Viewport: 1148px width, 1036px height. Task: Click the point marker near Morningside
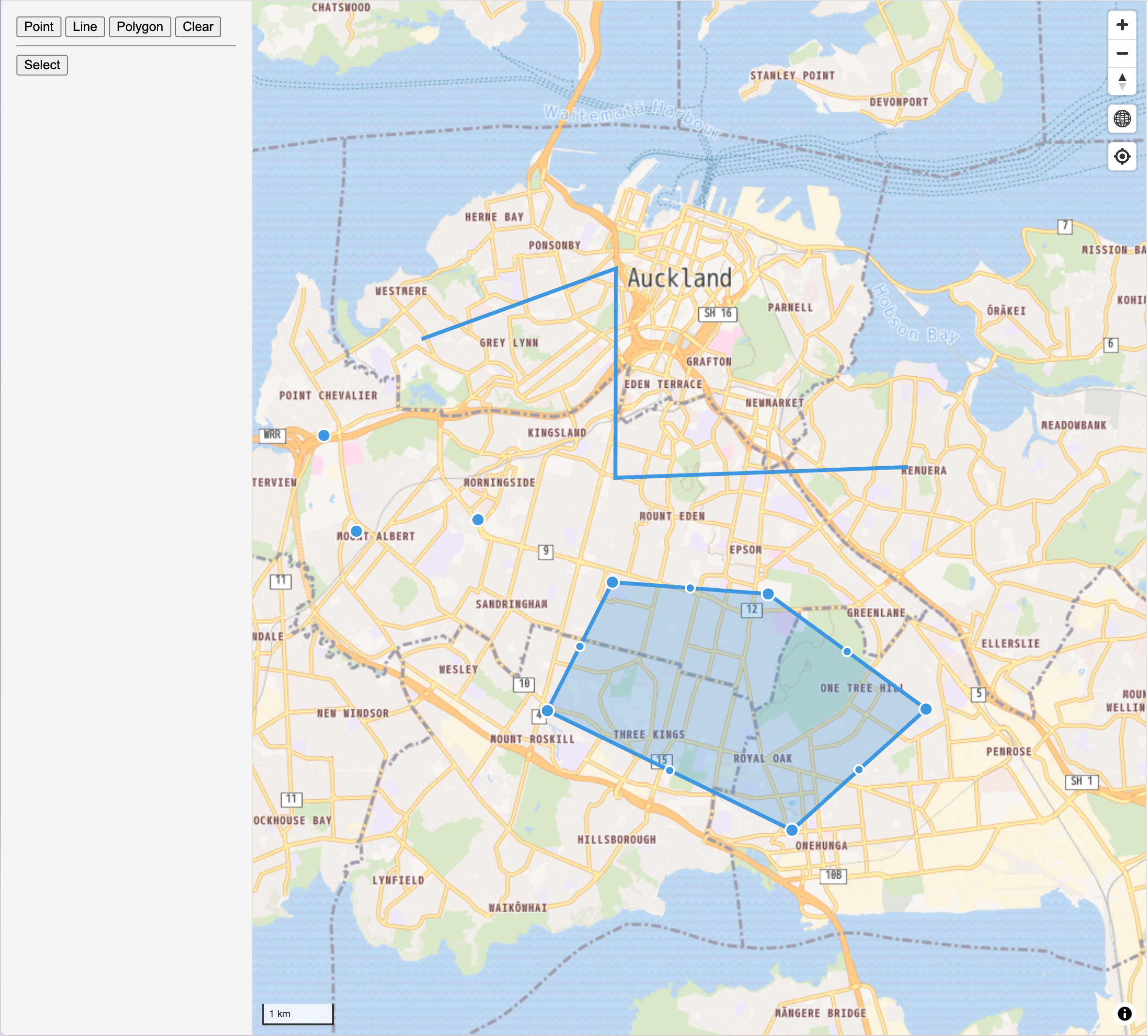pyautogui.click(x=478, y=520)
